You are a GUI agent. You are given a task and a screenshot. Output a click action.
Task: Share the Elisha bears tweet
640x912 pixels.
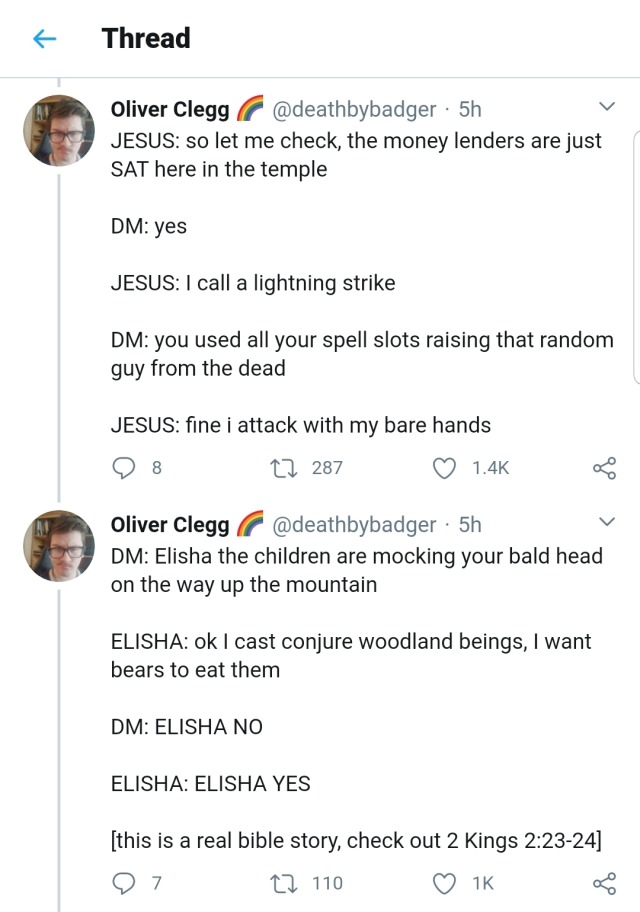(x=603, y=883)
